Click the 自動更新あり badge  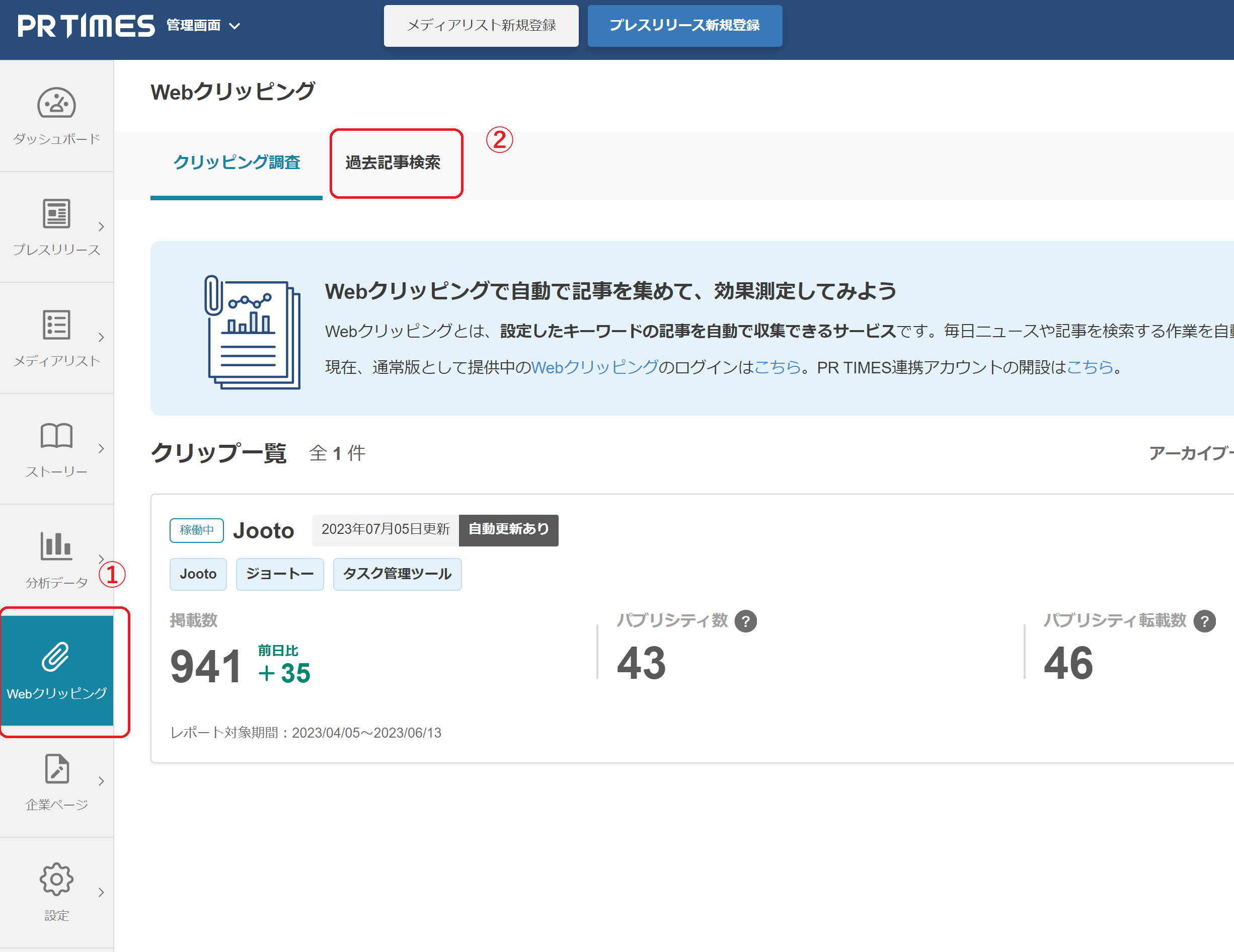508,529
